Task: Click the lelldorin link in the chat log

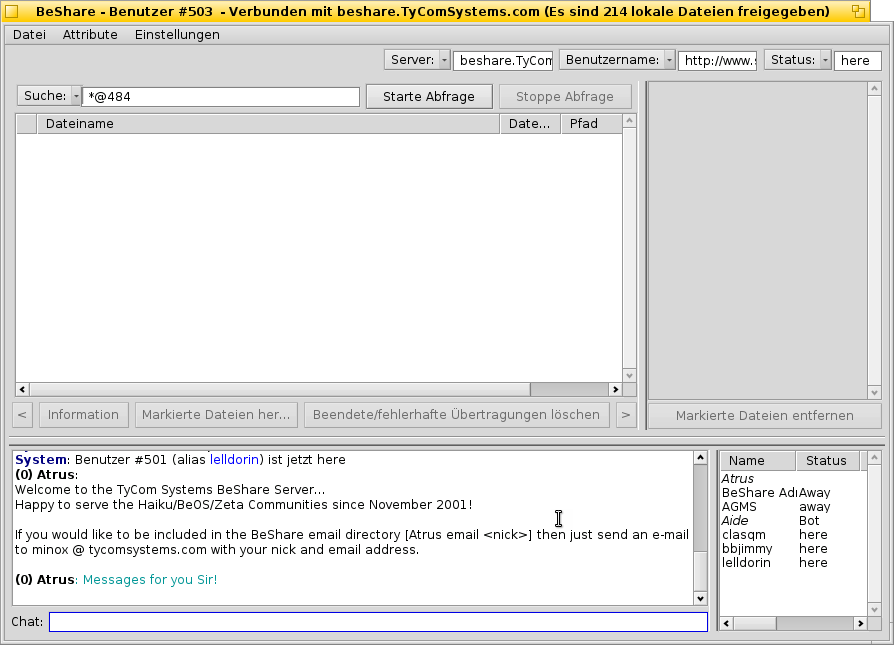Action: point(234,460)
